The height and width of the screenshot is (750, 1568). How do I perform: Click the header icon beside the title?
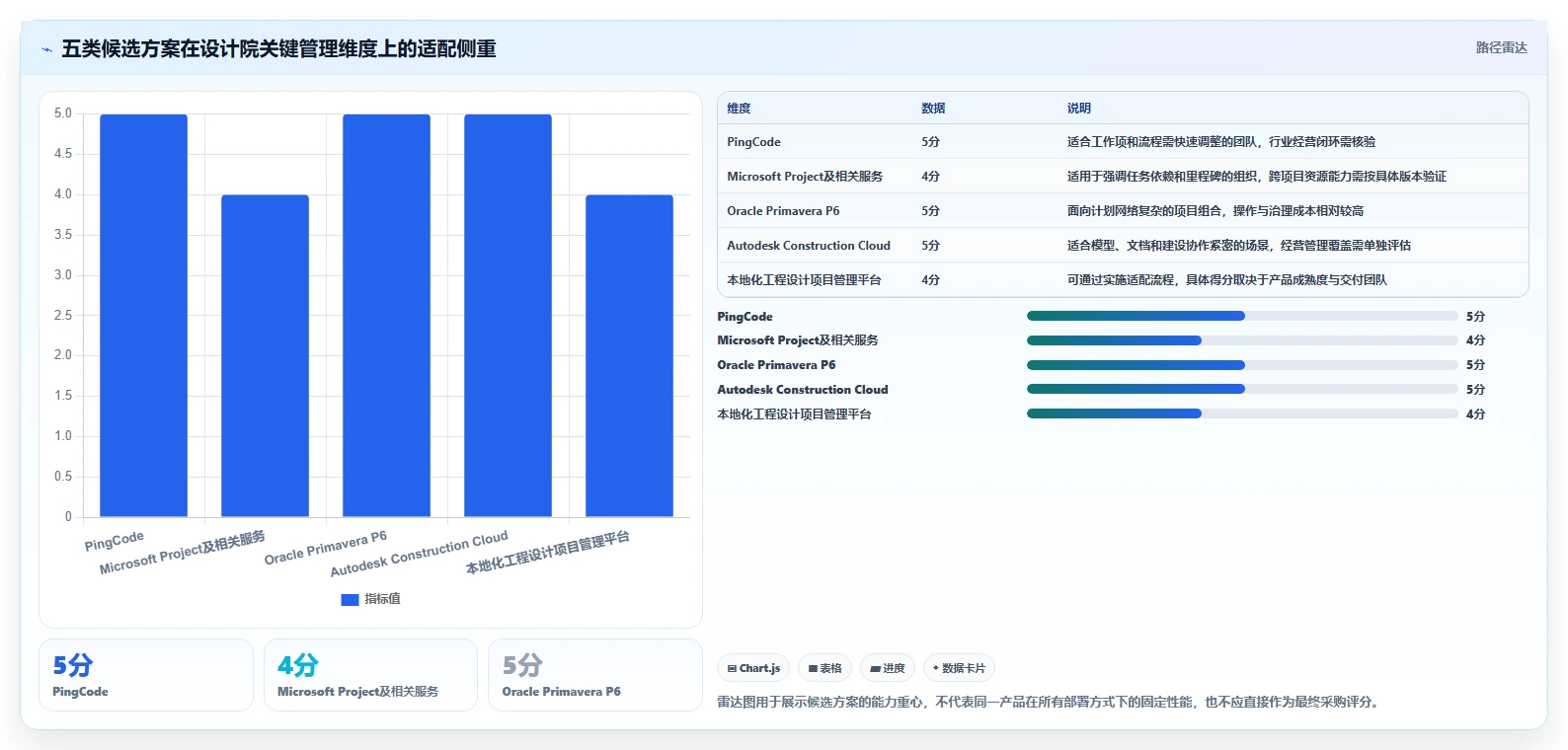pyautogui.click(x=46, y=48)
